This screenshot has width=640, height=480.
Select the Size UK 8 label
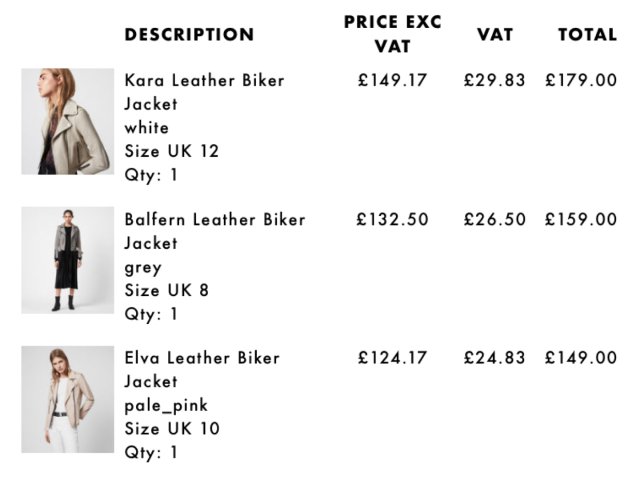click(166, 291)
